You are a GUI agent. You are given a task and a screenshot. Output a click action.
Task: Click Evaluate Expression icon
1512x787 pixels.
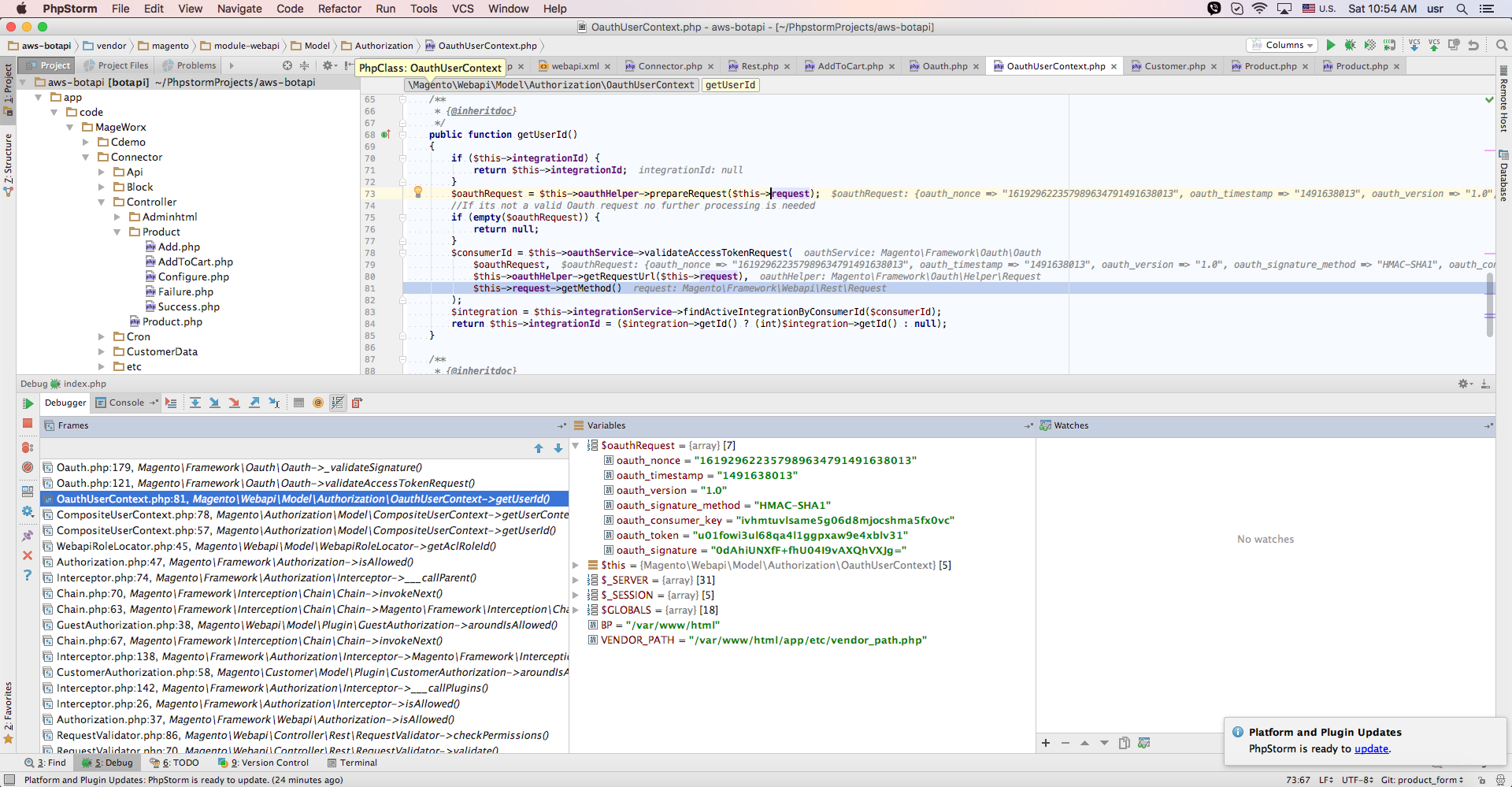[298, 403]
